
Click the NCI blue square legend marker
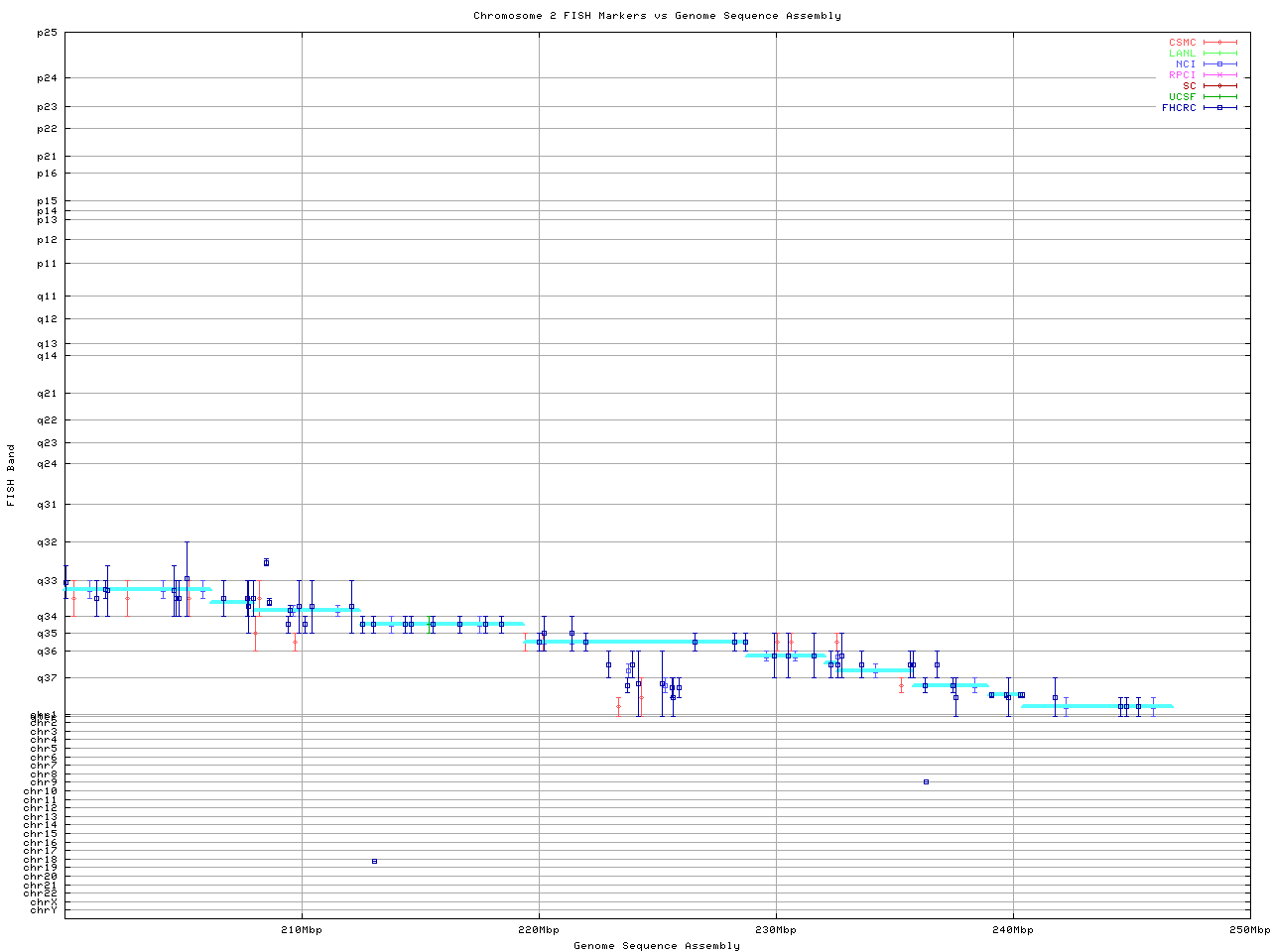coord(1219,64)
